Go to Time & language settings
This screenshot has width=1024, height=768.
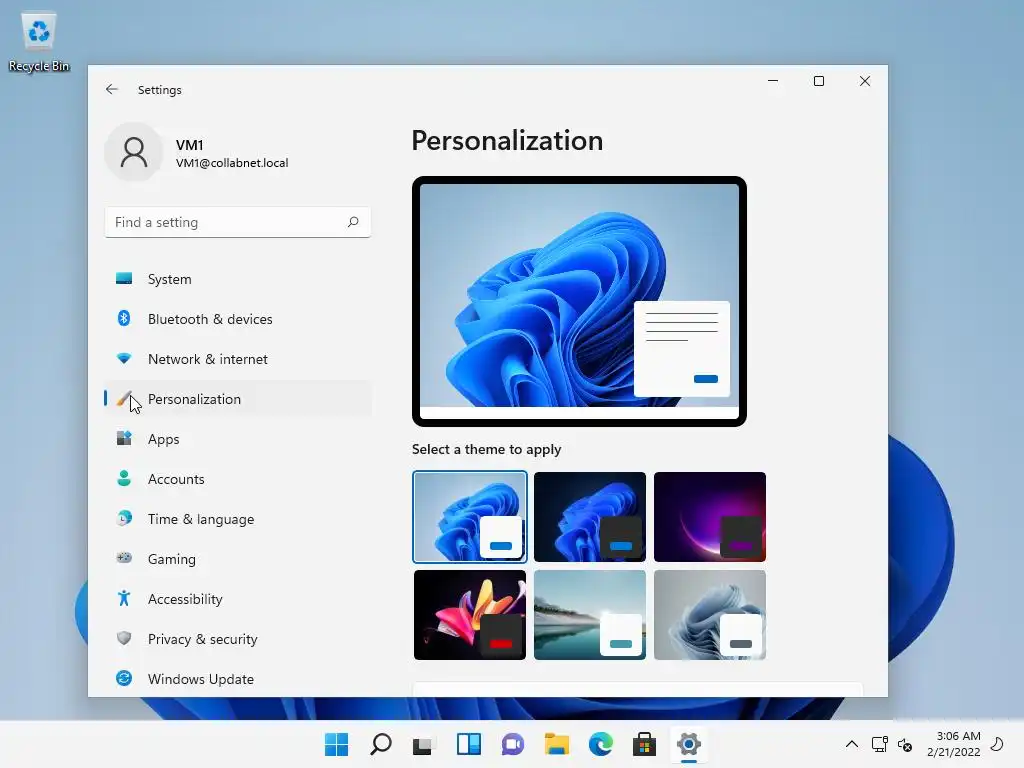[238, 519]
